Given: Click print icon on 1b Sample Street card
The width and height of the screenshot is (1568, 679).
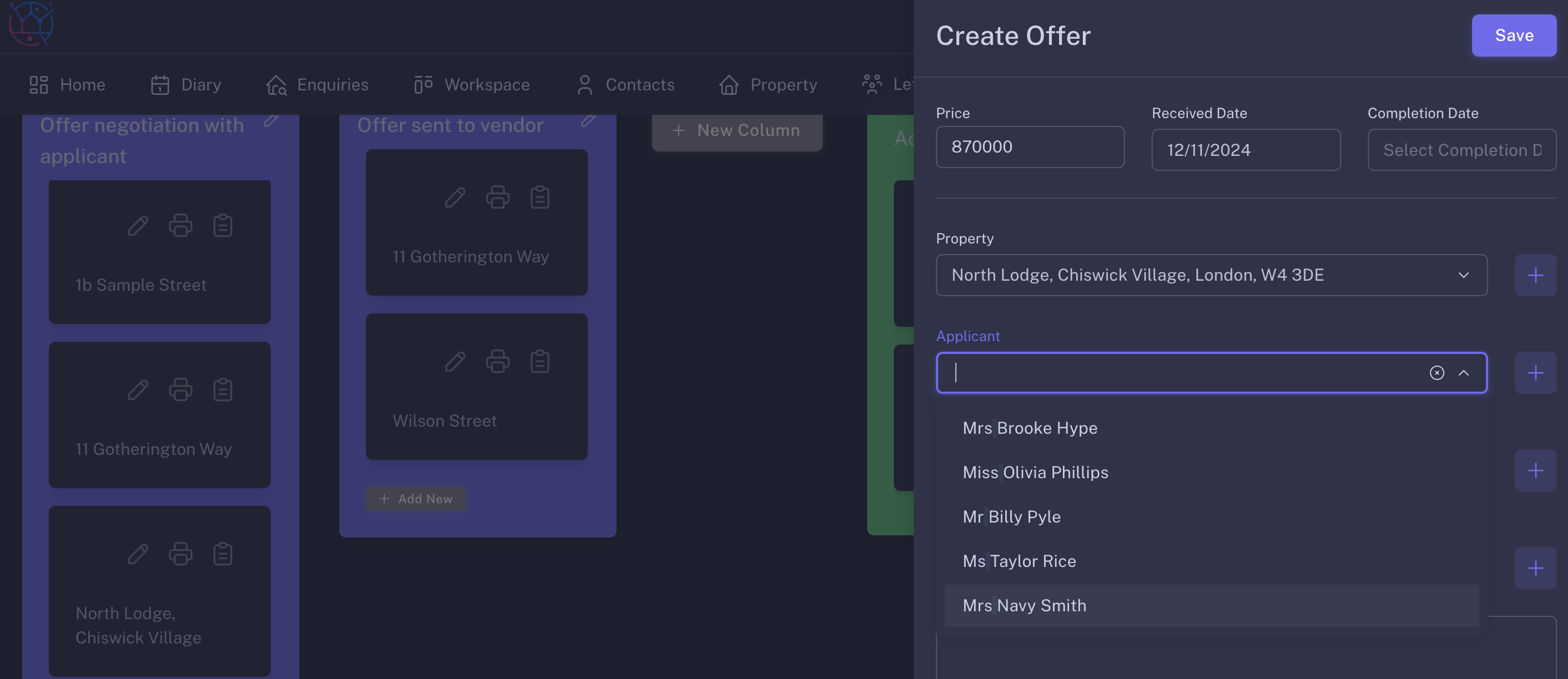Looking at the screenshot, I should 180,225.
